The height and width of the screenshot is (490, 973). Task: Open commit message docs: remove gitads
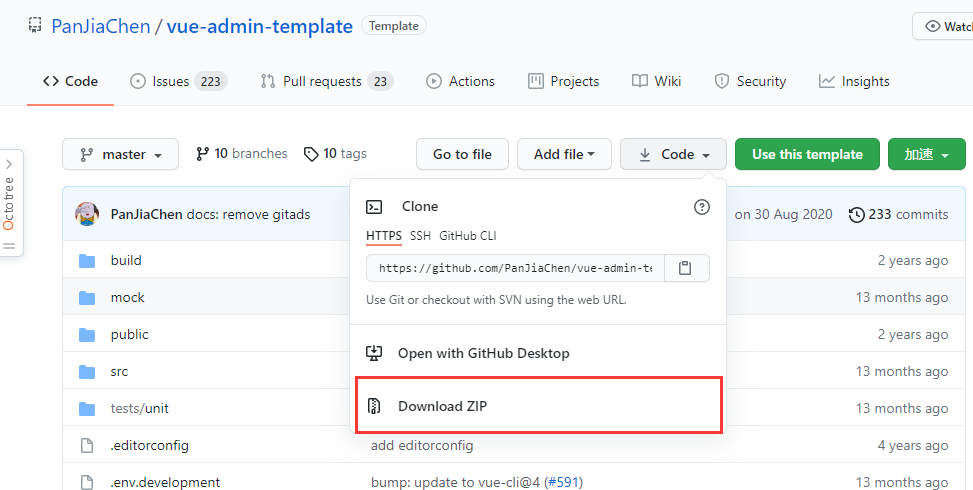tap(248, 215)
